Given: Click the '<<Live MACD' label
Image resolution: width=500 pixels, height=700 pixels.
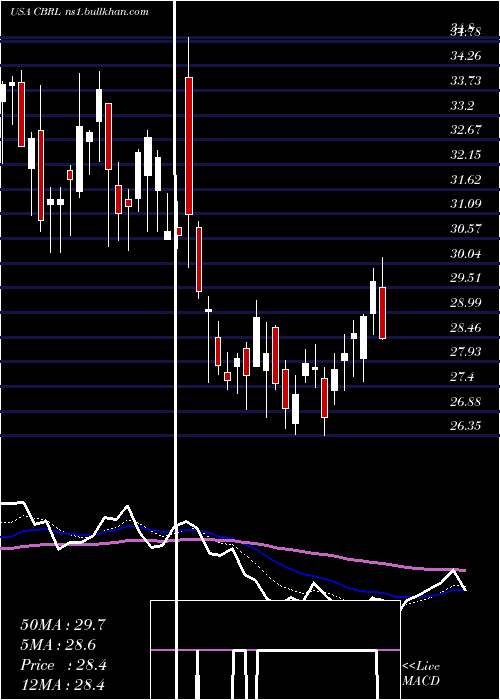Looking at the screenshot, I should point(421,673).
